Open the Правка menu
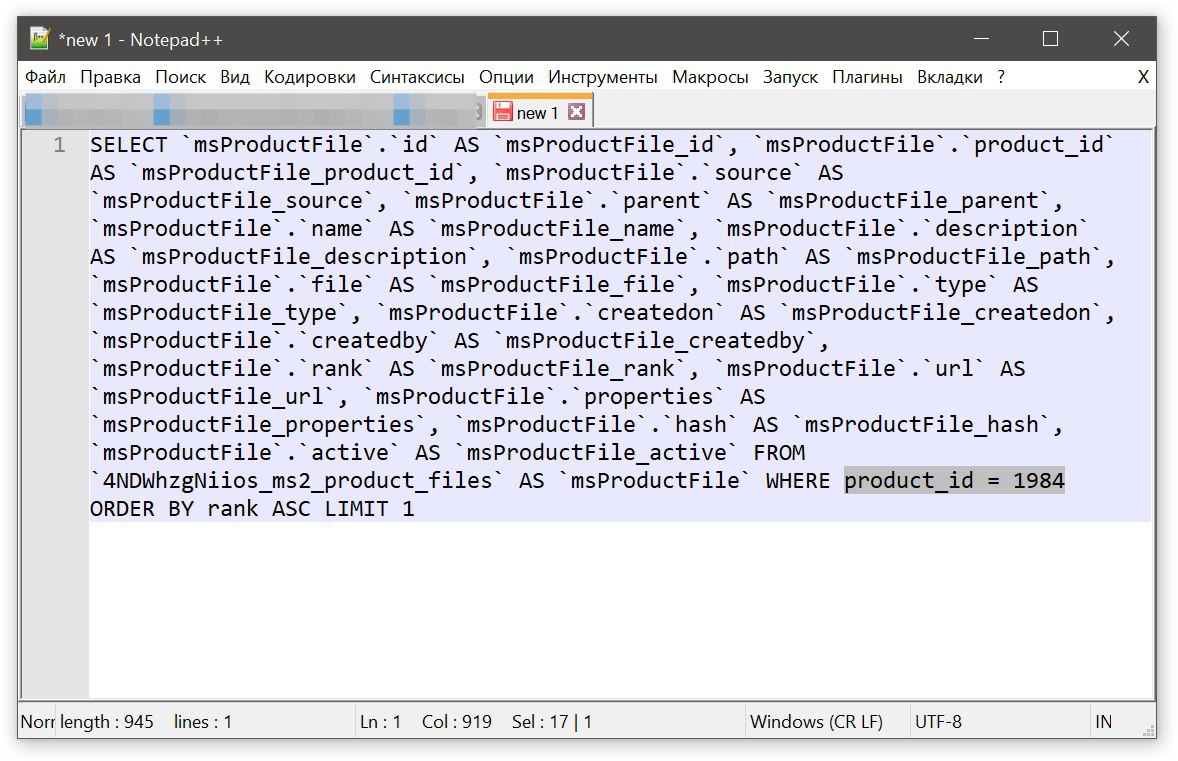This screenshot has width=1178, height=761. (x=110, y=77)
